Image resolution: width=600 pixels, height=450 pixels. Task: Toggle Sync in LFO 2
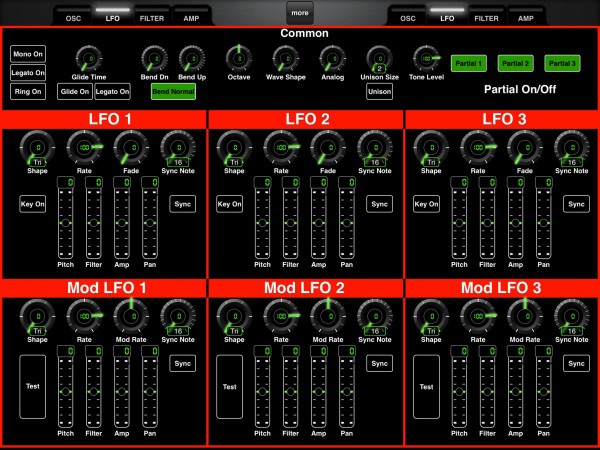coord(379,204)
